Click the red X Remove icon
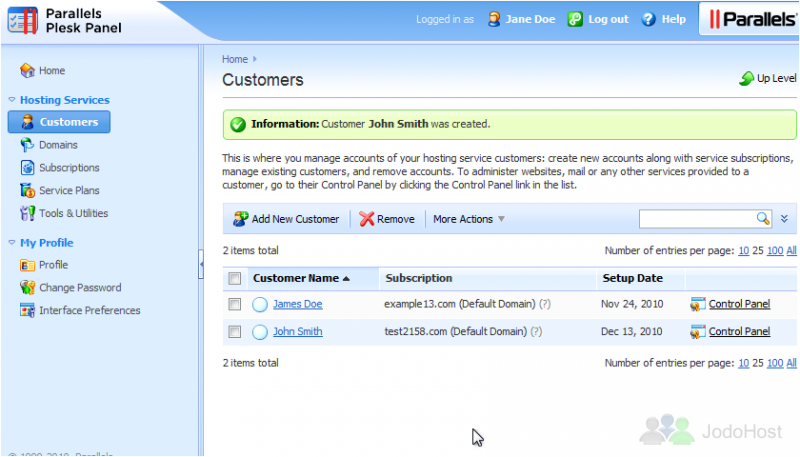This screenshot has width=800, height=457. [x=366, y=219]
